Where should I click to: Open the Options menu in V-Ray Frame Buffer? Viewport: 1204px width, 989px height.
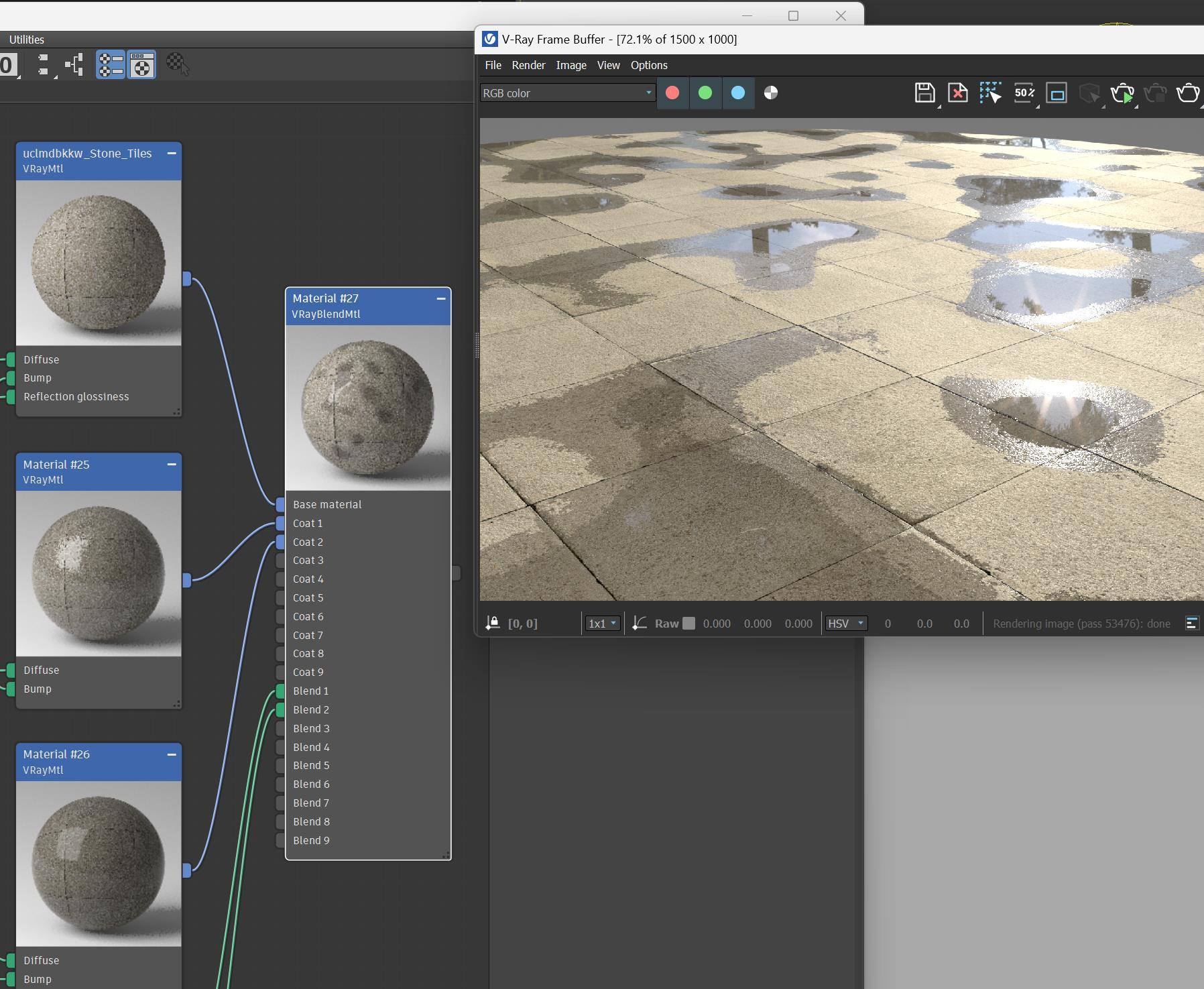[649, 65]
